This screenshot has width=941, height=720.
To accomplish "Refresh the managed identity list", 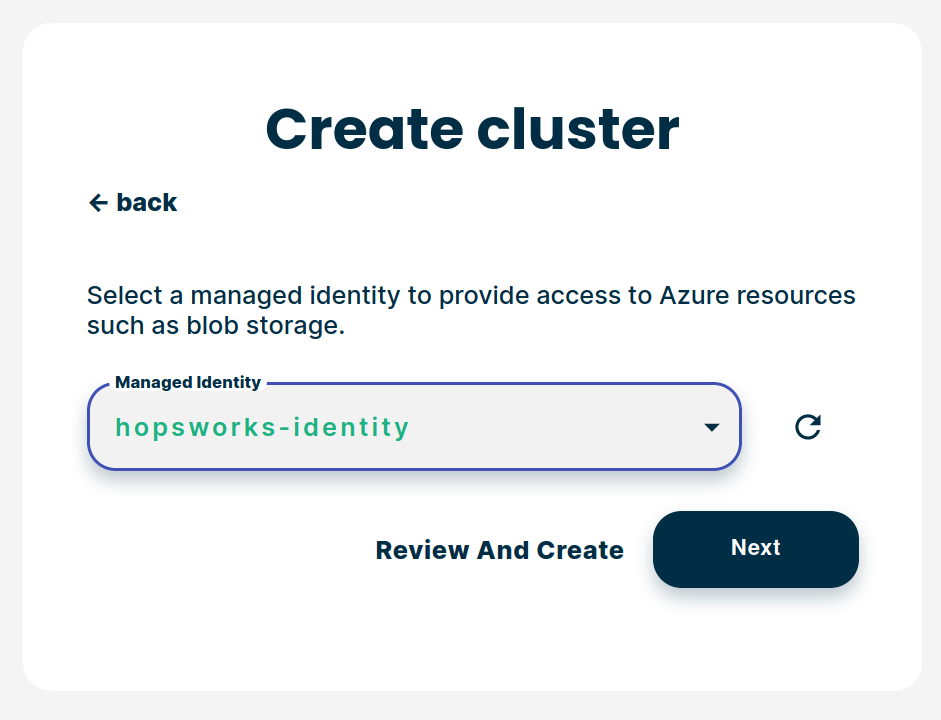I will click(807, 427).
